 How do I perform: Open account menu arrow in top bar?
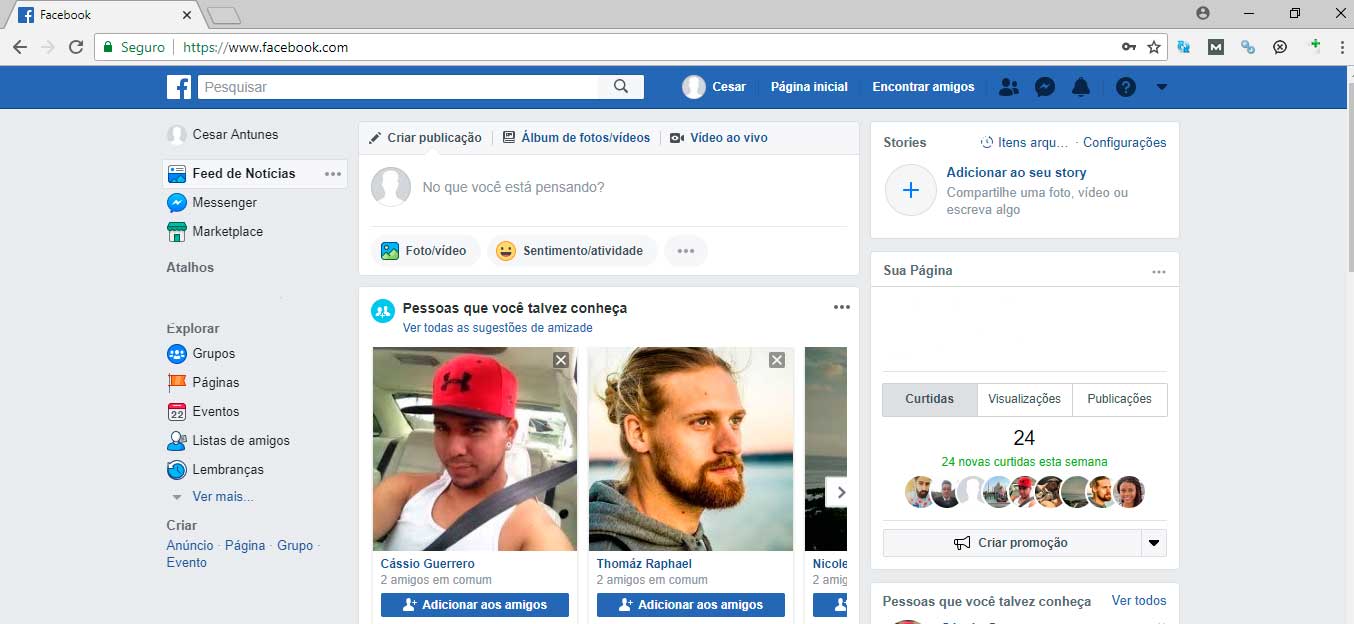pyautogui.click(x=1161, y=87)
